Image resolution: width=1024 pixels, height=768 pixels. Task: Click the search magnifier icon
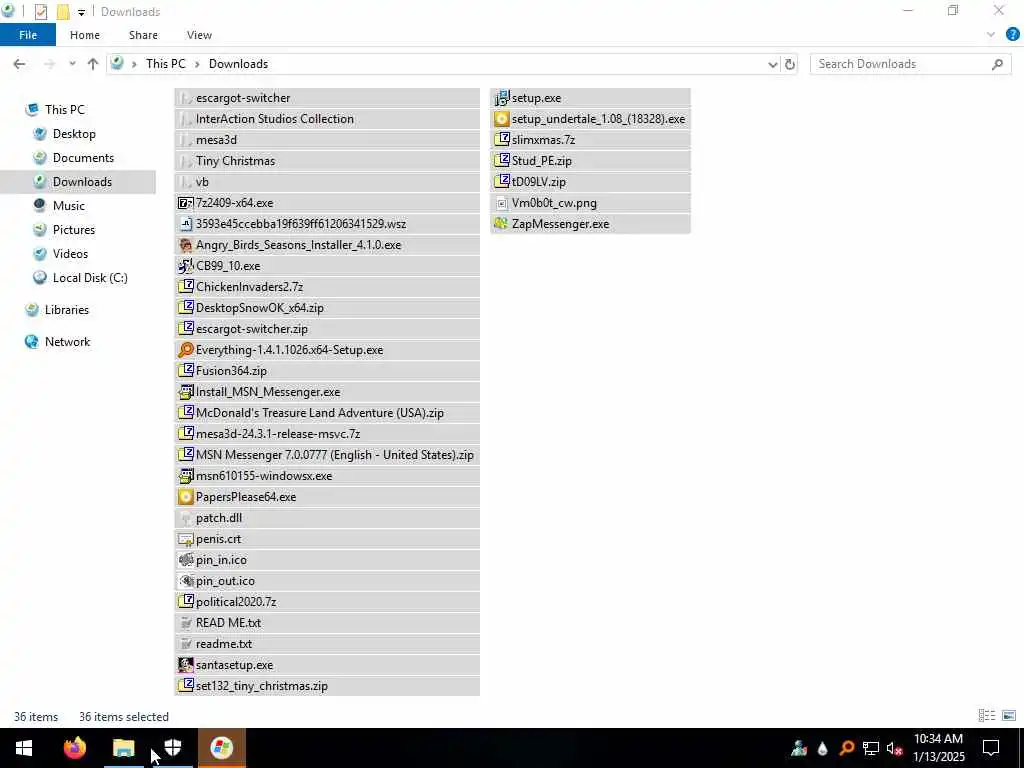pos(997,64)
